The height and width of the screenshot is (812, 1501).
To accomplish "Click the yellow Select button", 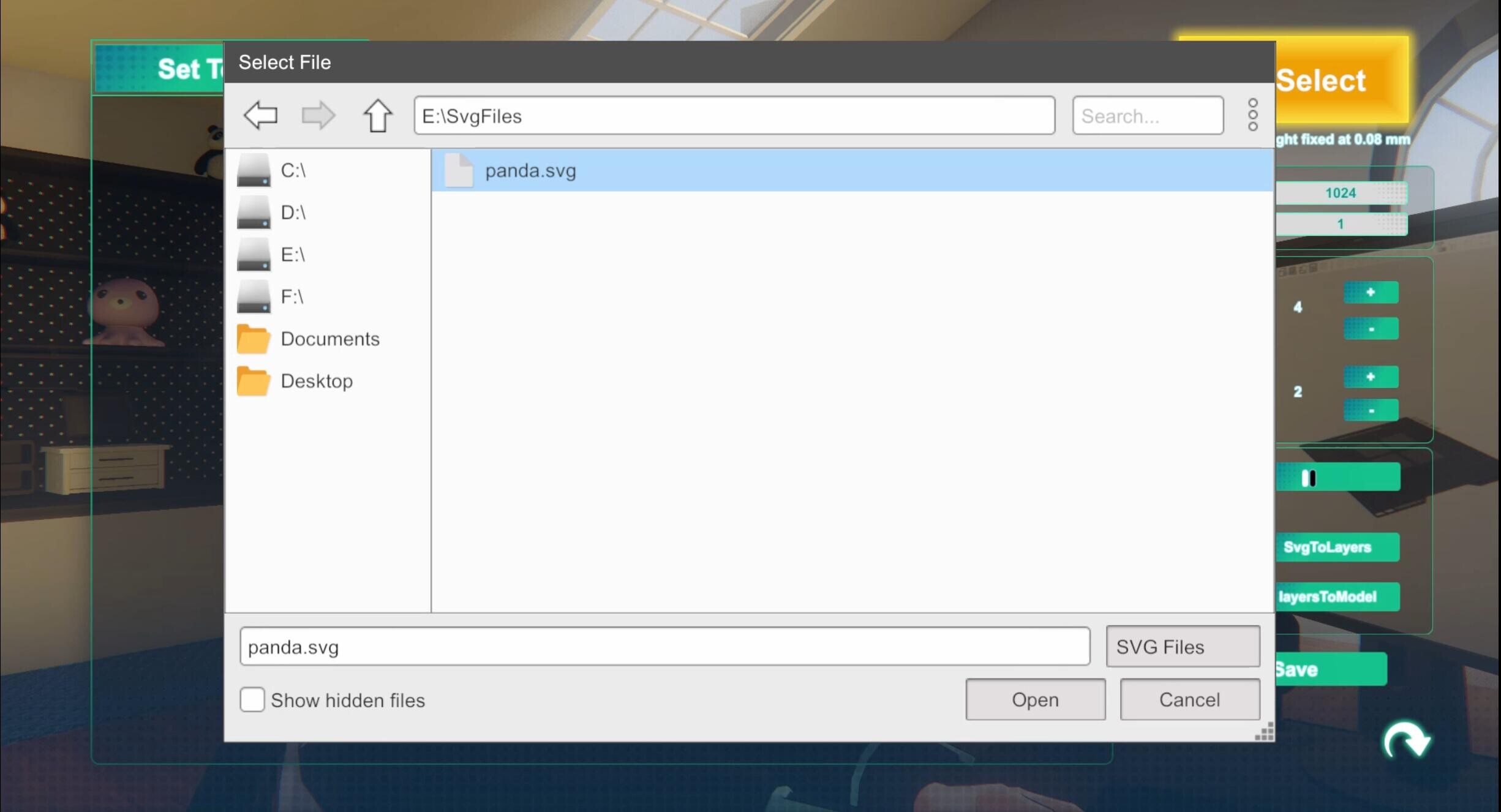I will (1320, 80).
